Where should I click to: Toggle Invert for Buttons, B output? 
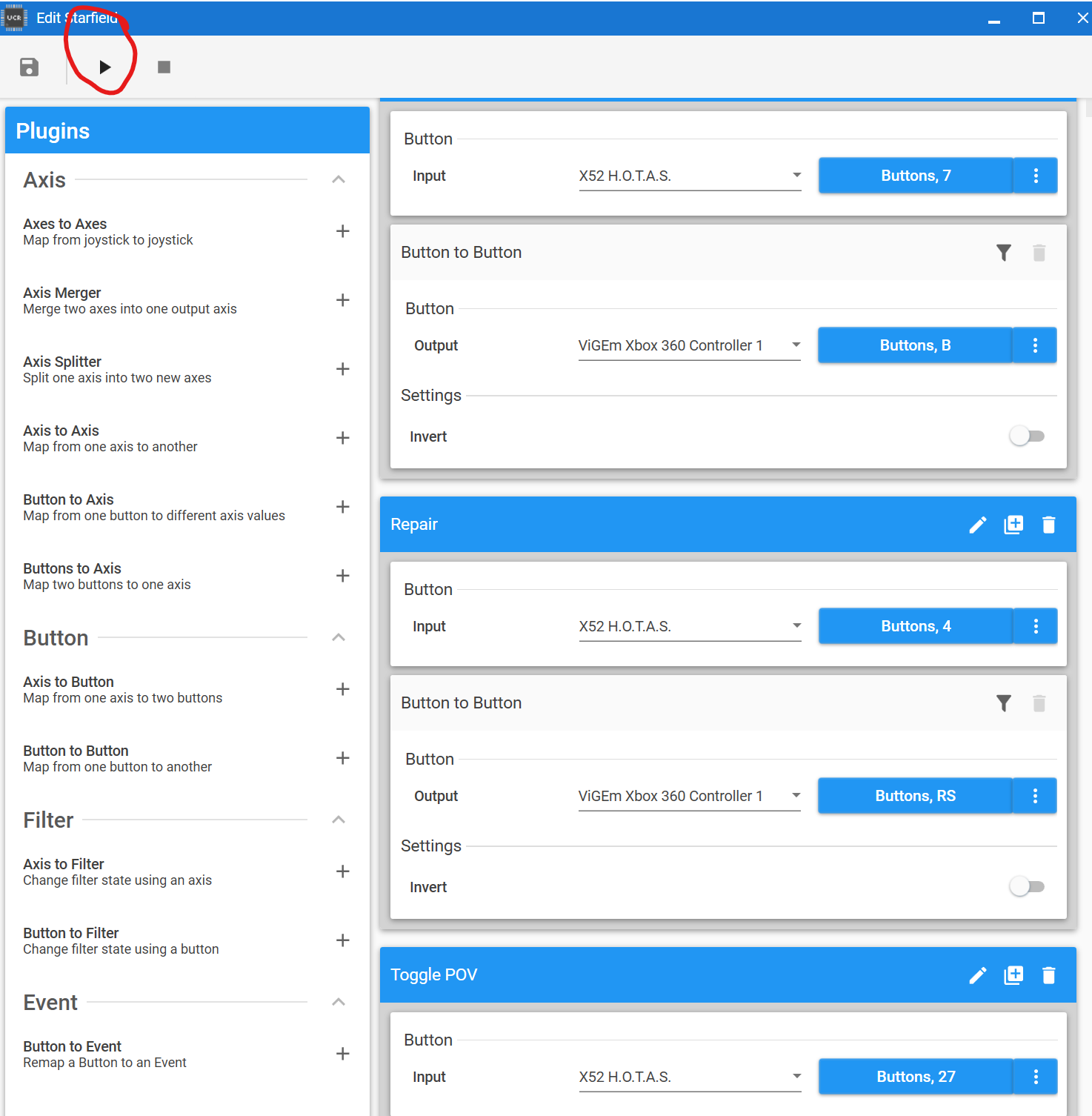pyautogui.click(x=1027, y=436)
